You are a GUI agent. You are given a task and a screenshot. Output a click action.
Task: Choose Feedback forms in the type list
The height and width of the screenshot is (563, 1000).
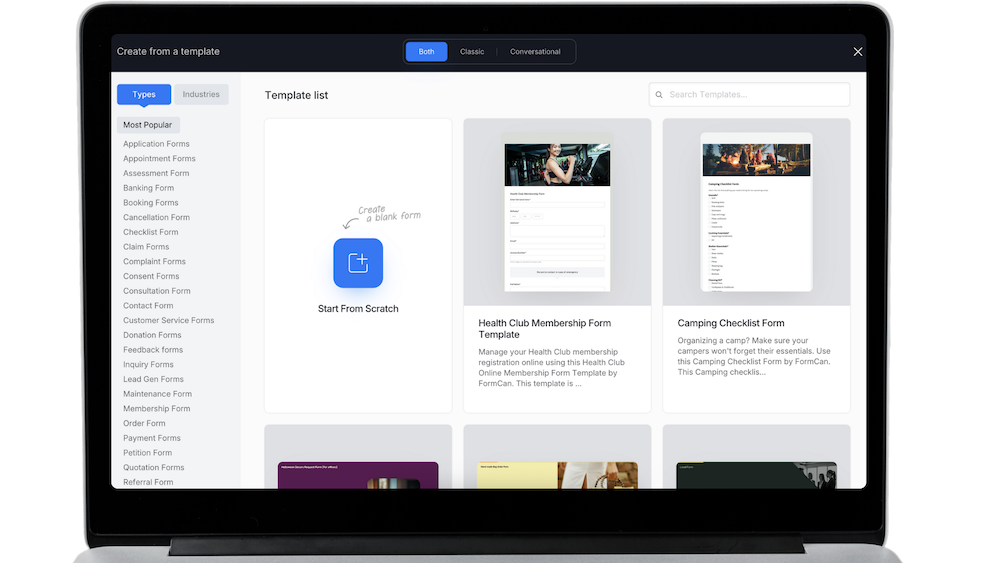pyautogui.click(x=153, y=349)
